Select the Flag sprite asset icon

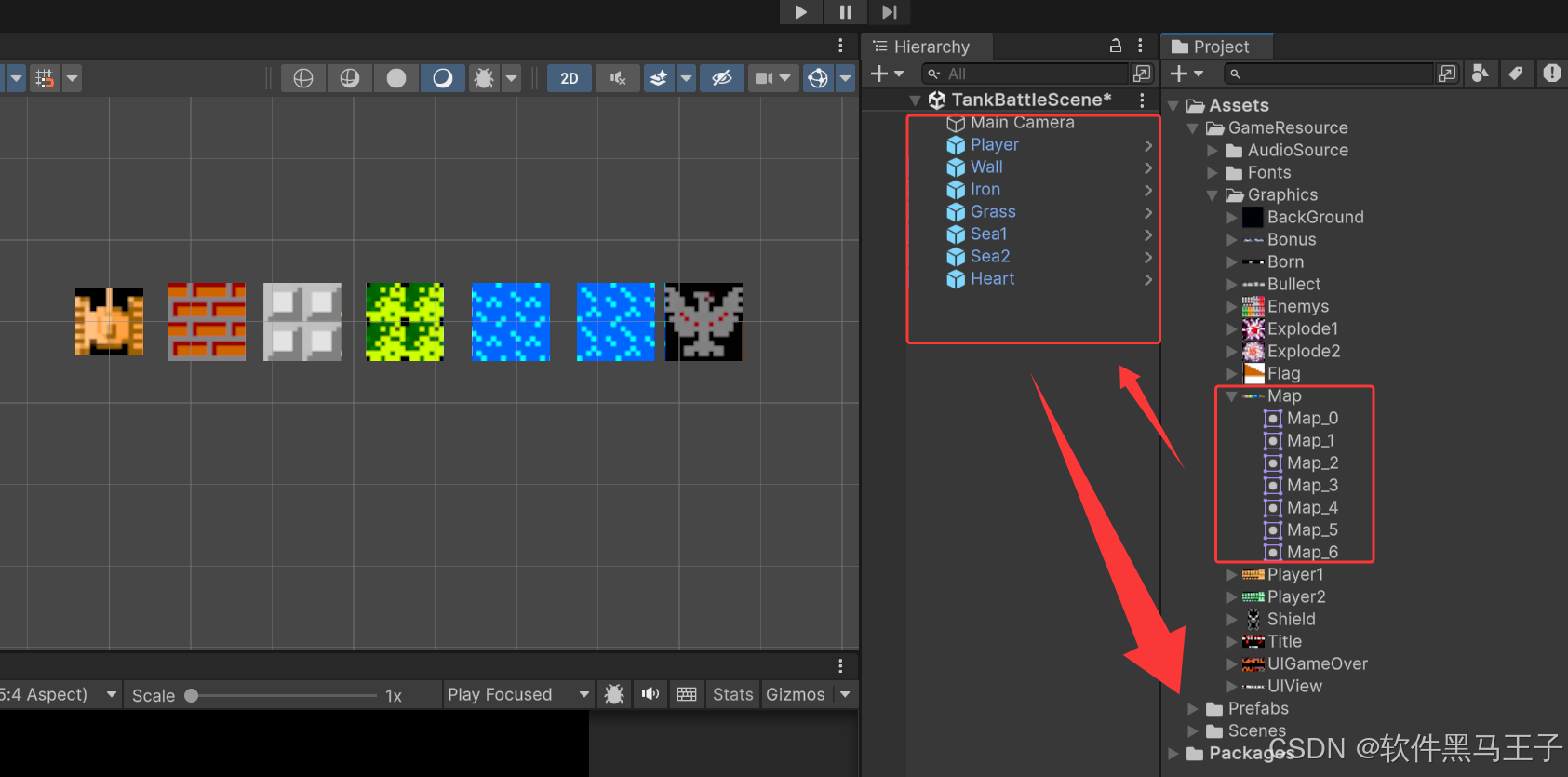(x=1253, y=374)
